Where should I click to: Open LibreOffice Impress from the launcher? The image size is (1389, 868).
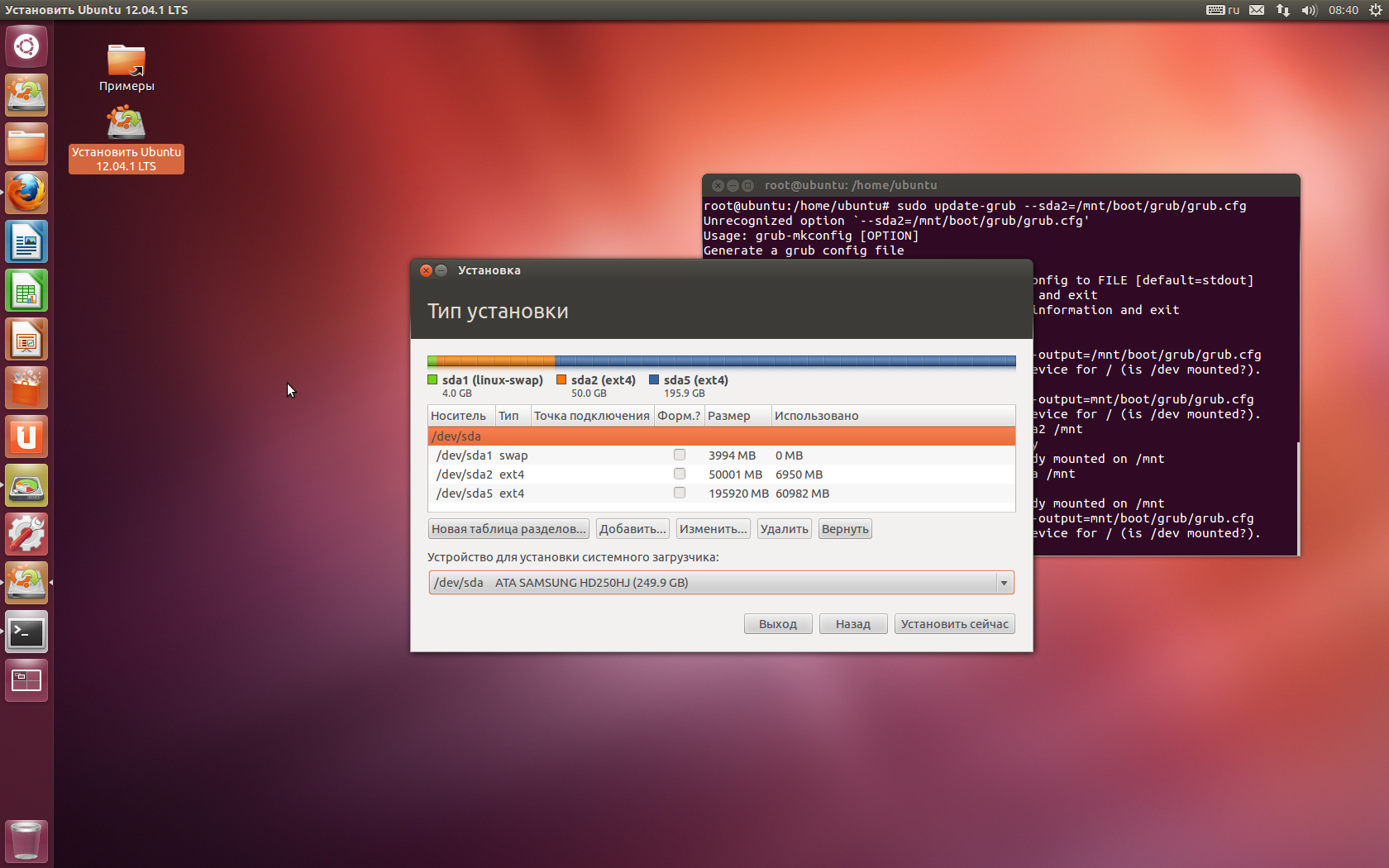click(26, 340)
